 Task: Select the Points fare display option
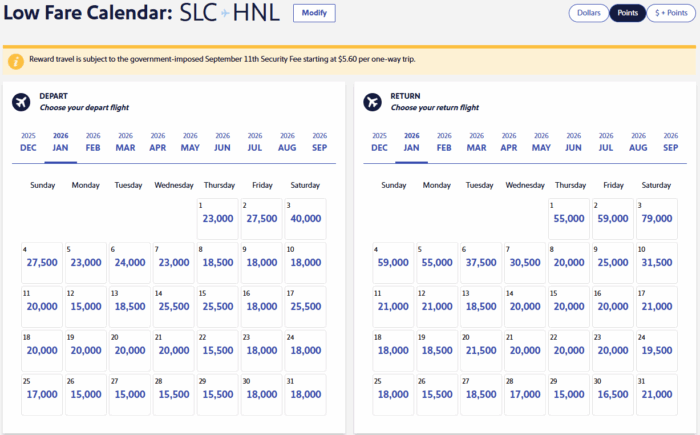tap(628, 13)
